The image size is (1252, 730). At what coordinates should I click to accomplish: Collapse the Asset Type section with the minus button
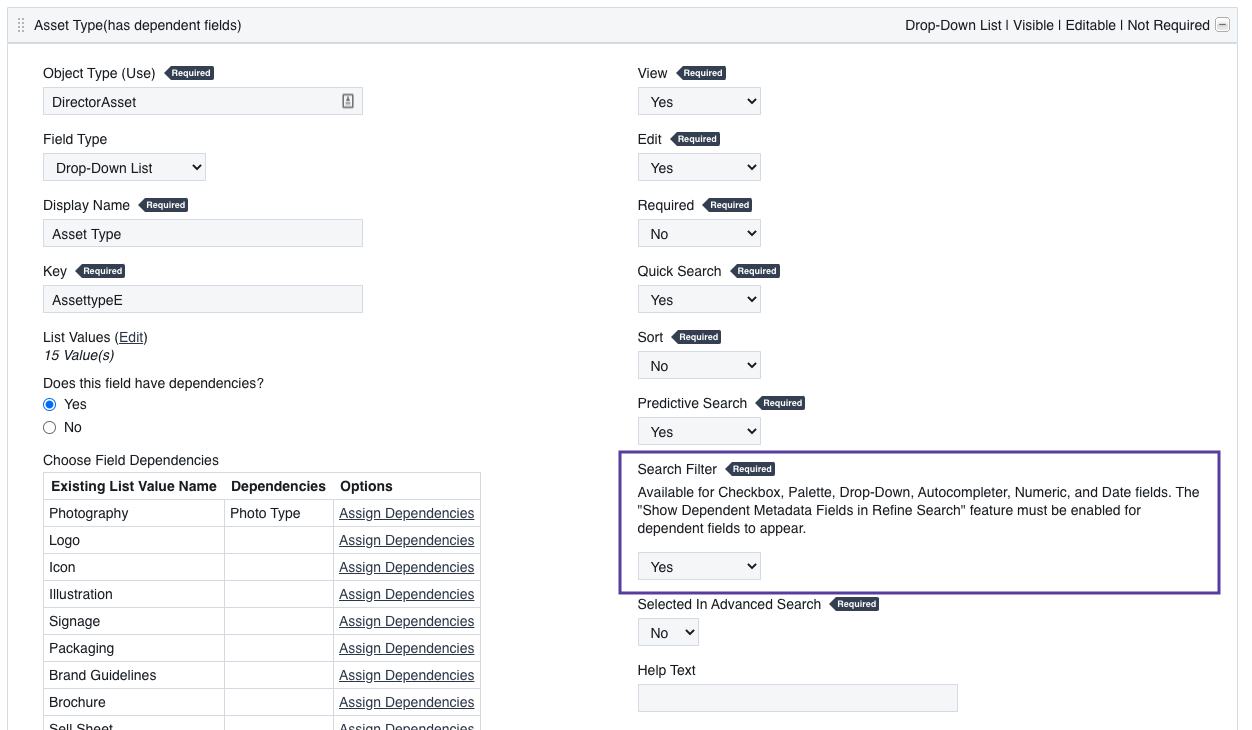tap(1222, 23)
